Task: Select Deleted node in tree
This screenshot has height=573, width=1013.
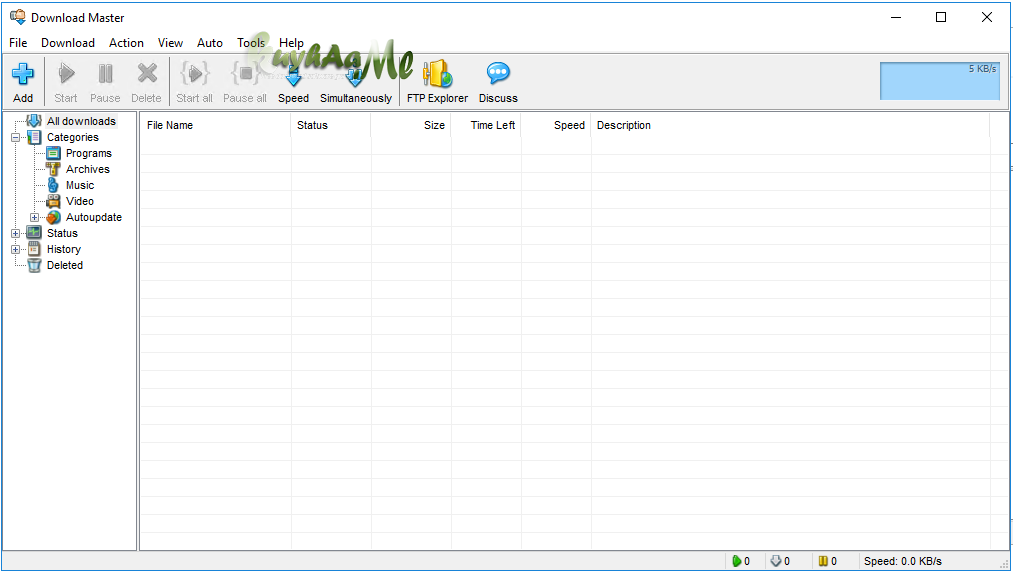Action: click(x=65, y=265)
